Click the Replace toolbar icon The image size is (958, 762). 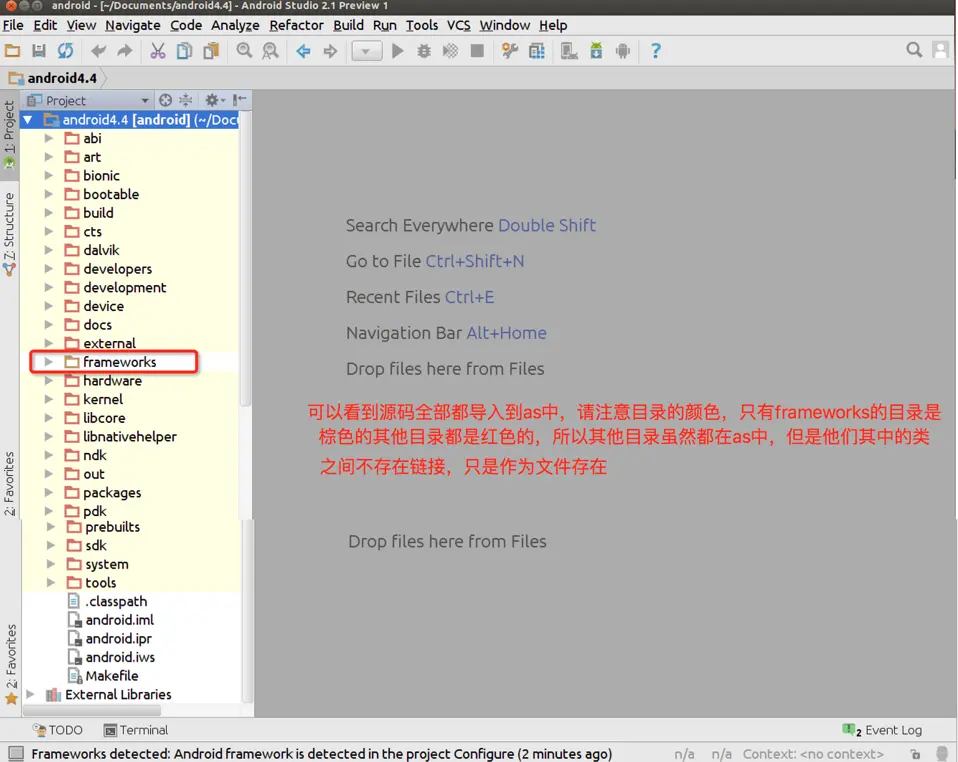click(x=270, y=51)
